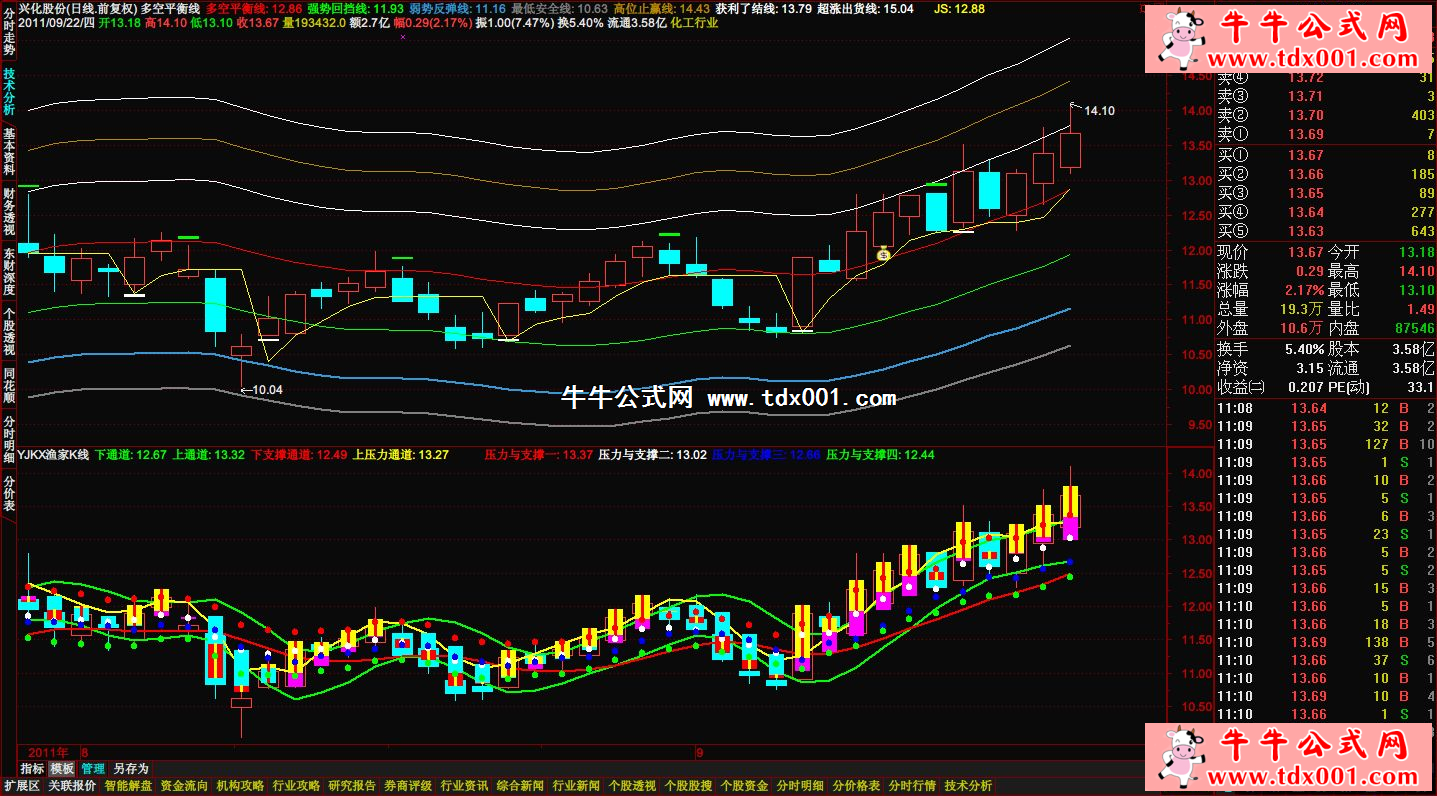Select 分价表 tab in left sidebar
1437x796 pixels.
coord(9,494)
